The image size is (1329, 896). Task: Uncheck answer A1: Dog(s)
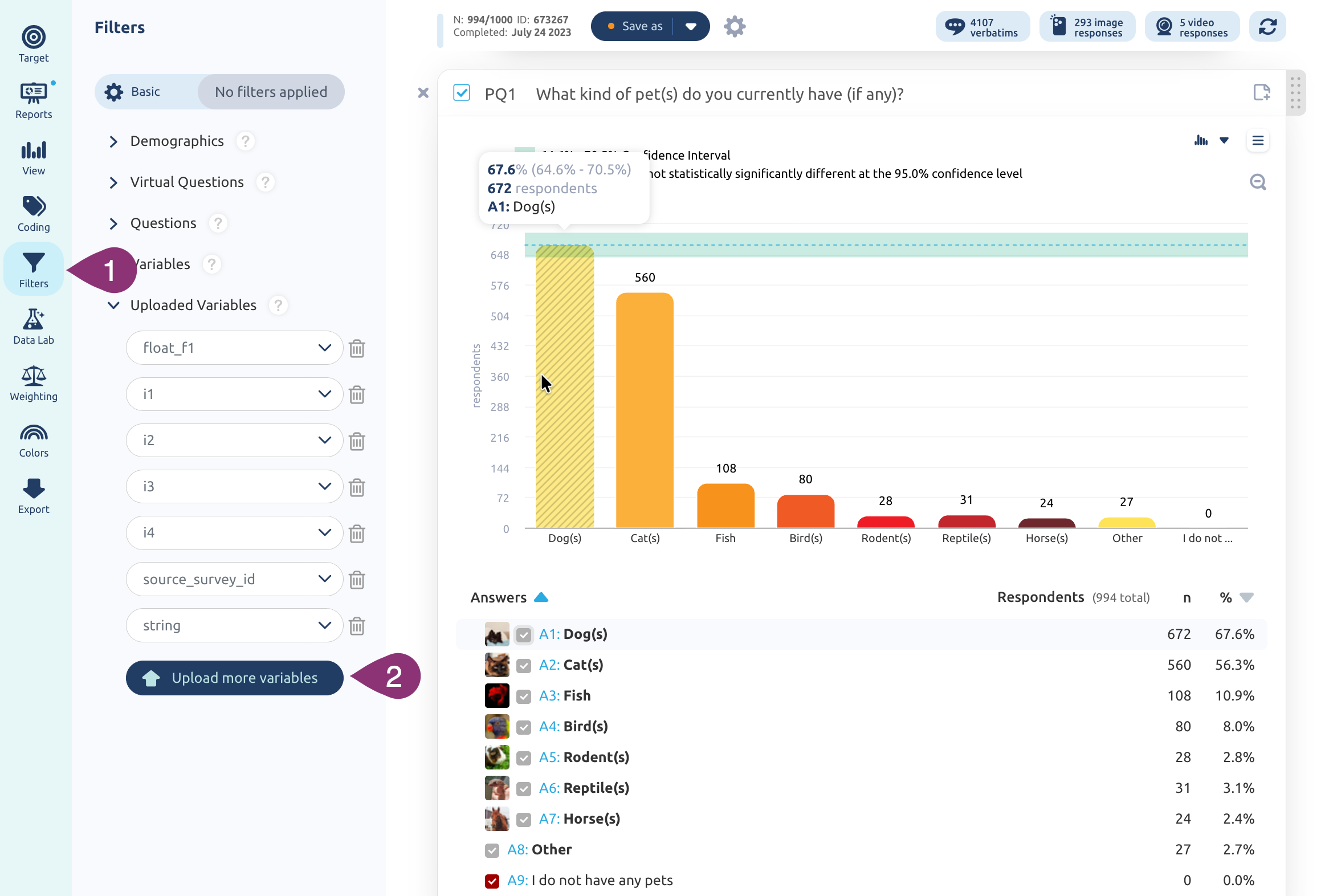(523, 635)
